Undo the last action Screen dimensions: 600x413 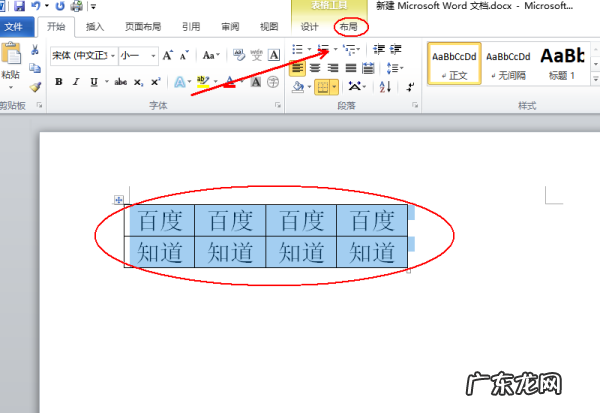click(36, 6)
